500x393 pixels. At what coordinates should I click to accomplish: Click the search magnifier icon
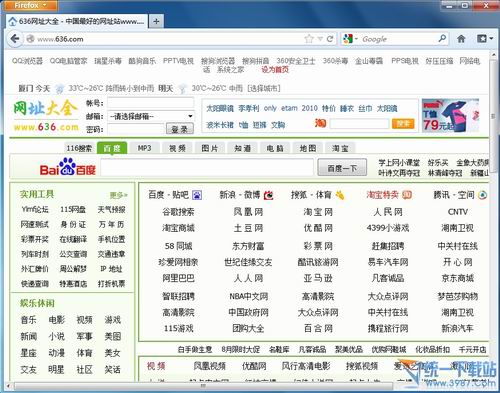(x=442, y=39)
